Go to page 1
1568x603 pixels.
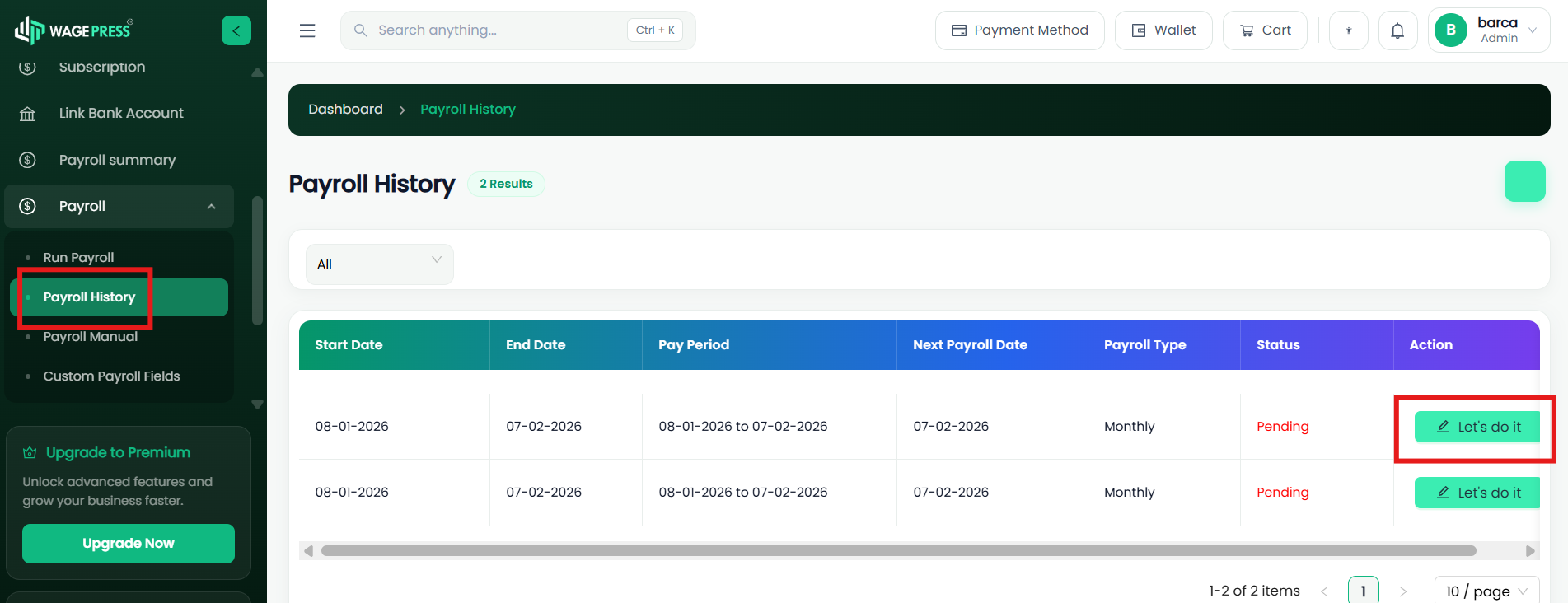pos(1364,591)
